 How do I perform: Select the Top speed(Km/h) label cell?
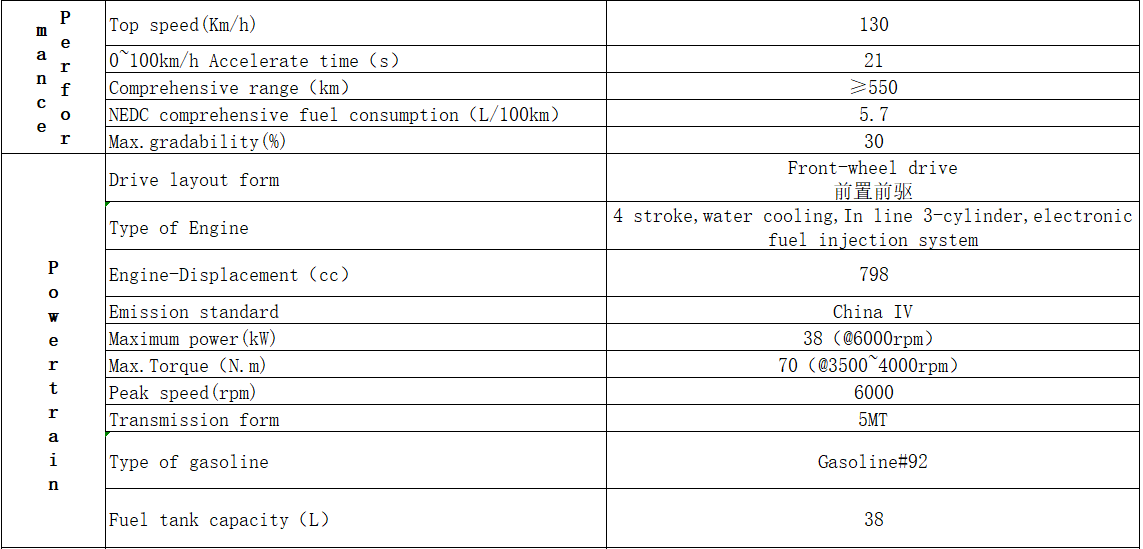(356, 23)
